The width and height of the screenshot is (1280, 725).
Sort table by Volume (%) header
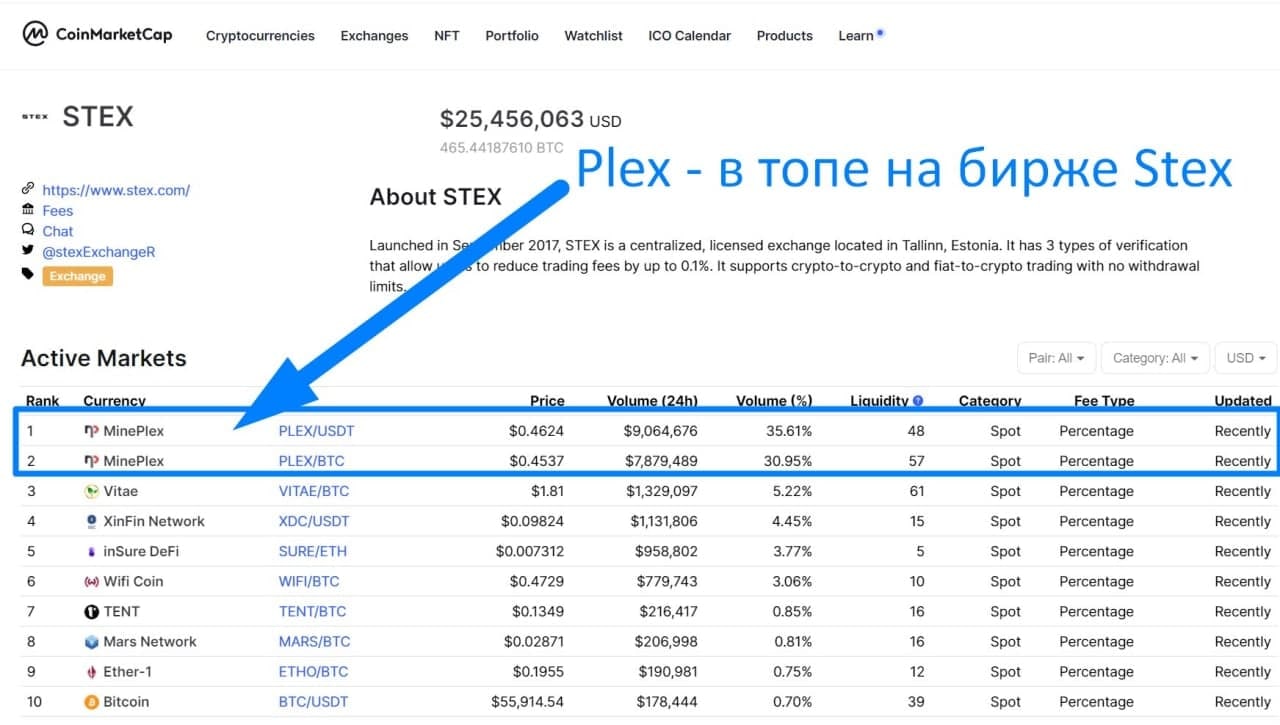(x=774, y=401)
